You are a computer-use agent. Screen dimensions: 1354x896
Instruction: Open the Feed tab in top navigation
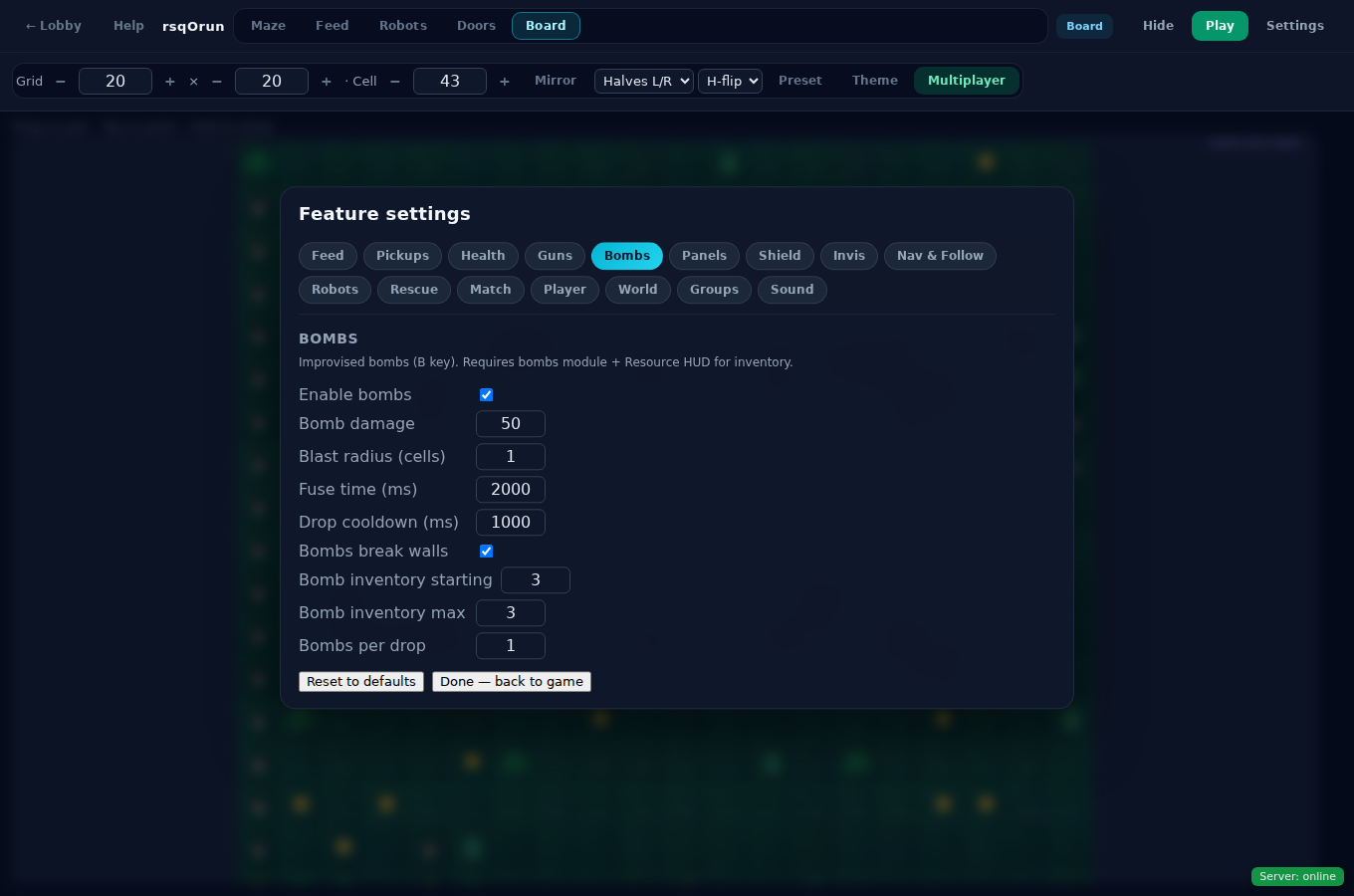[333, 26]
